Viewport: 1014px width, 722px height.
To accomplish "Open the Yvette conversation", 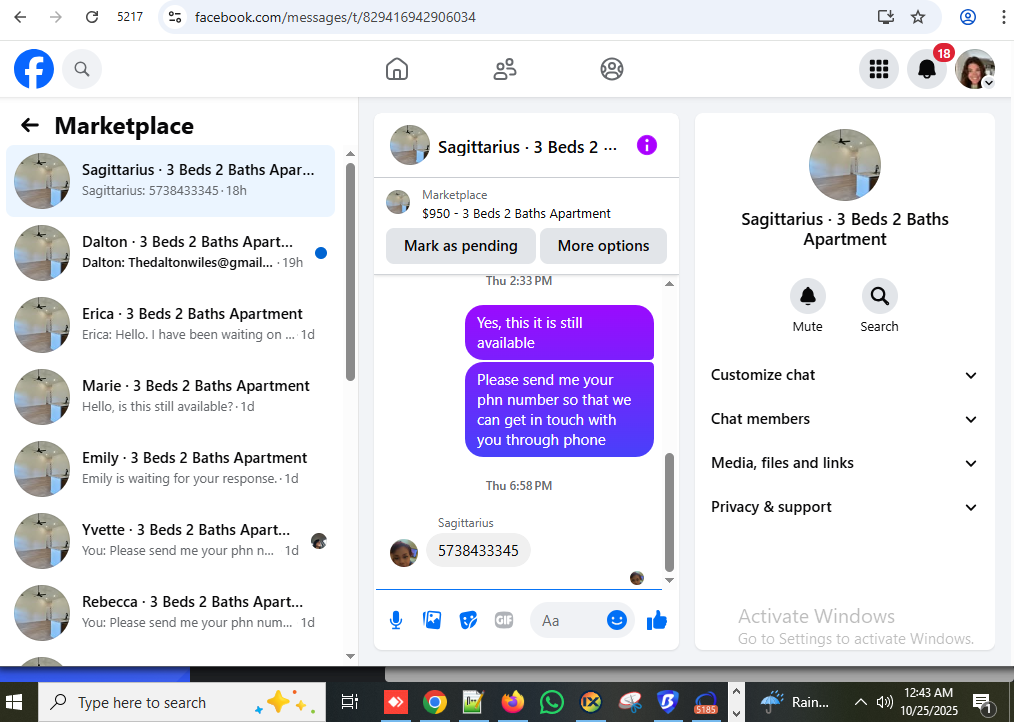I will tap(171, 540).
